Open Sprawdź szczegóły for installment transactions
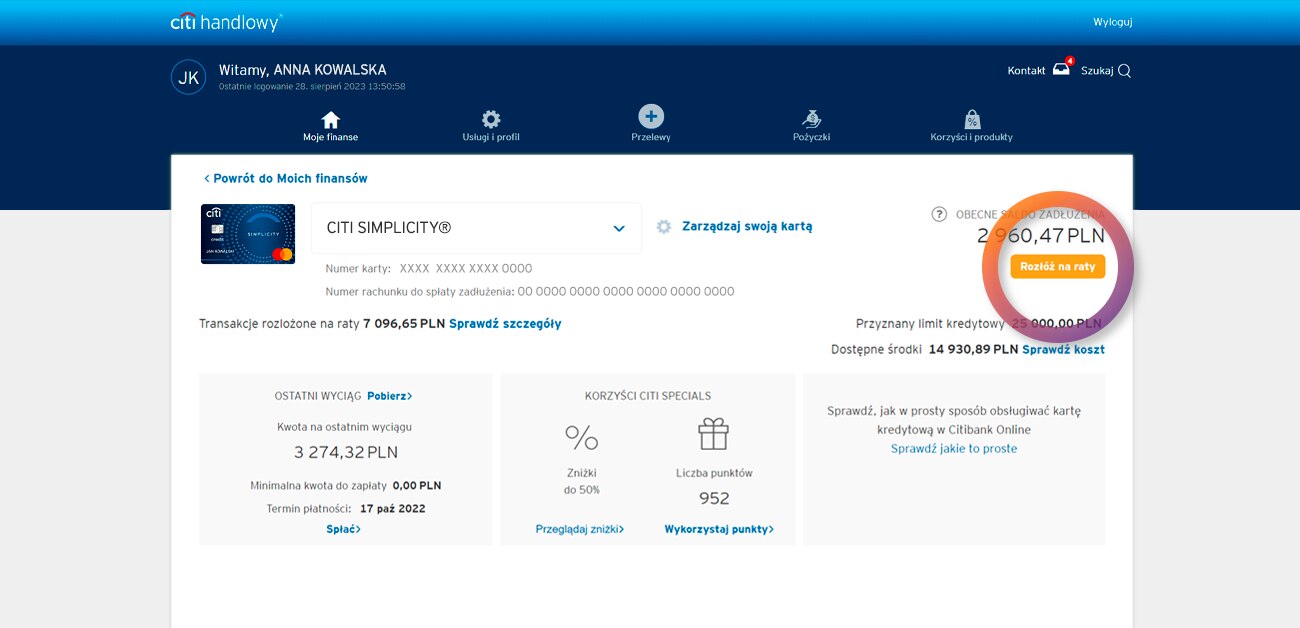Viewport: 1300px width, 628px height. coord(505,324)
